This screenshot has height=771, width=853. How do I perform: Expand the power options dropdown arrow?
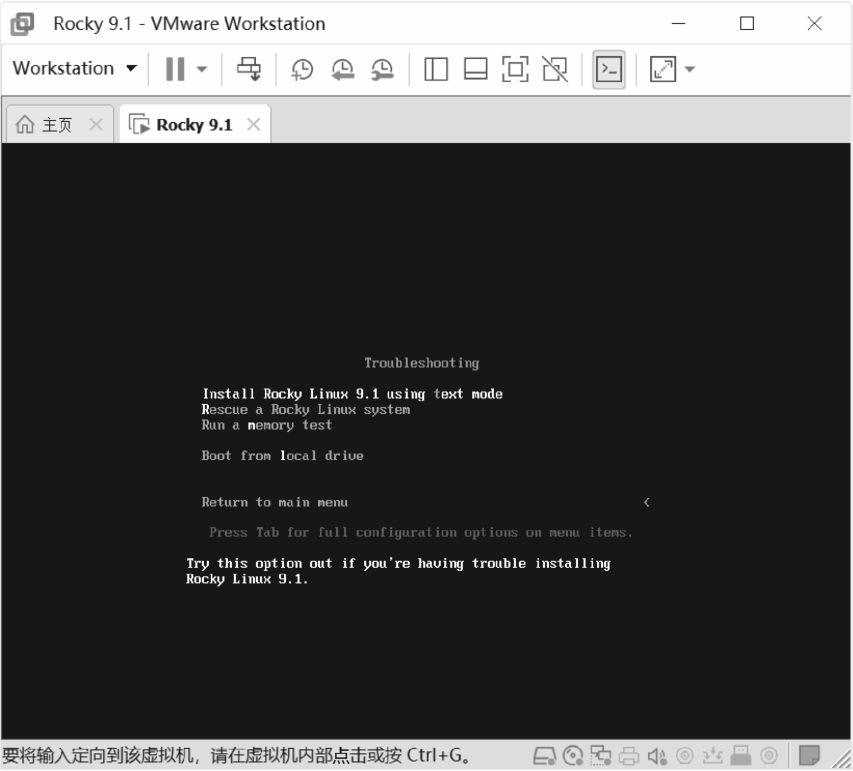[202, 69]
